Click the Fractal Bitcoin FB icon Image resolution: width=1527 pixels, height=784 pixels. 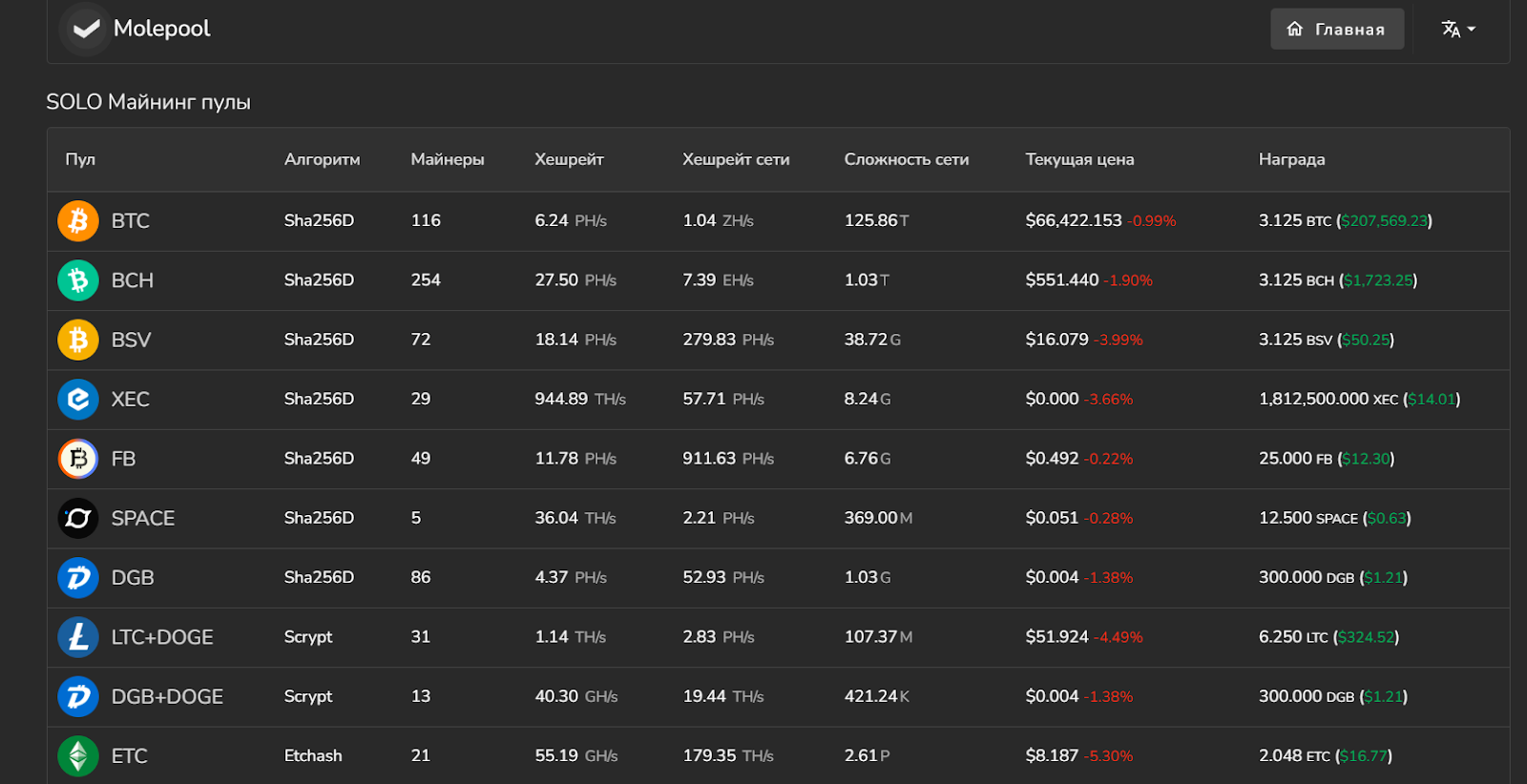click(x=78, y=459)
